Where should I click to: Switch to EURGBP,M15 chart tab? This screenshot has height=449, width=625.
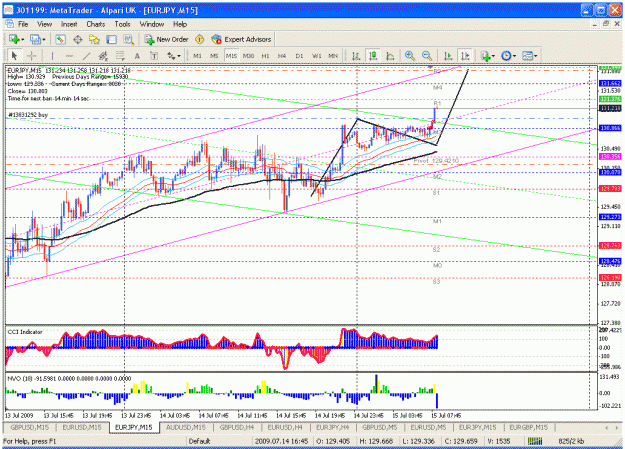pos(528,427)
